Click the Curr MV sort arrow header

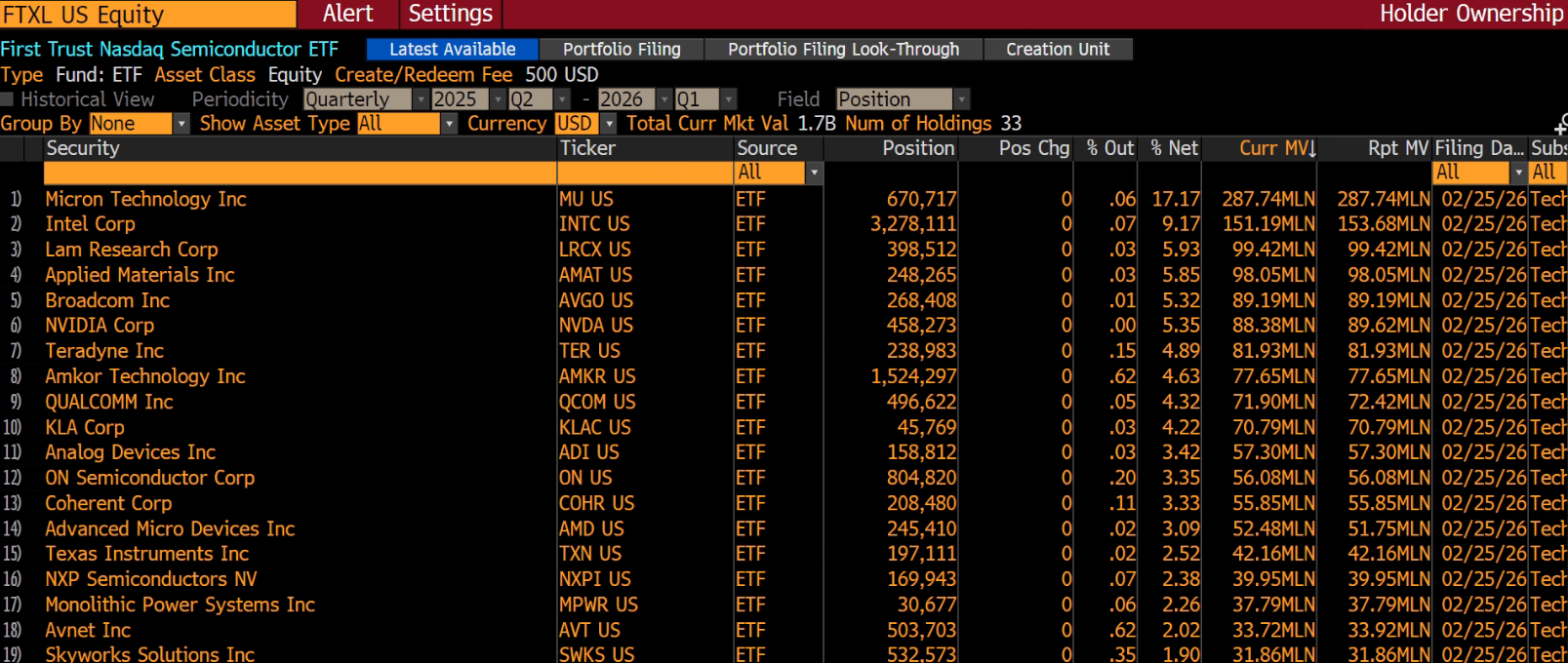(1277, 148)
